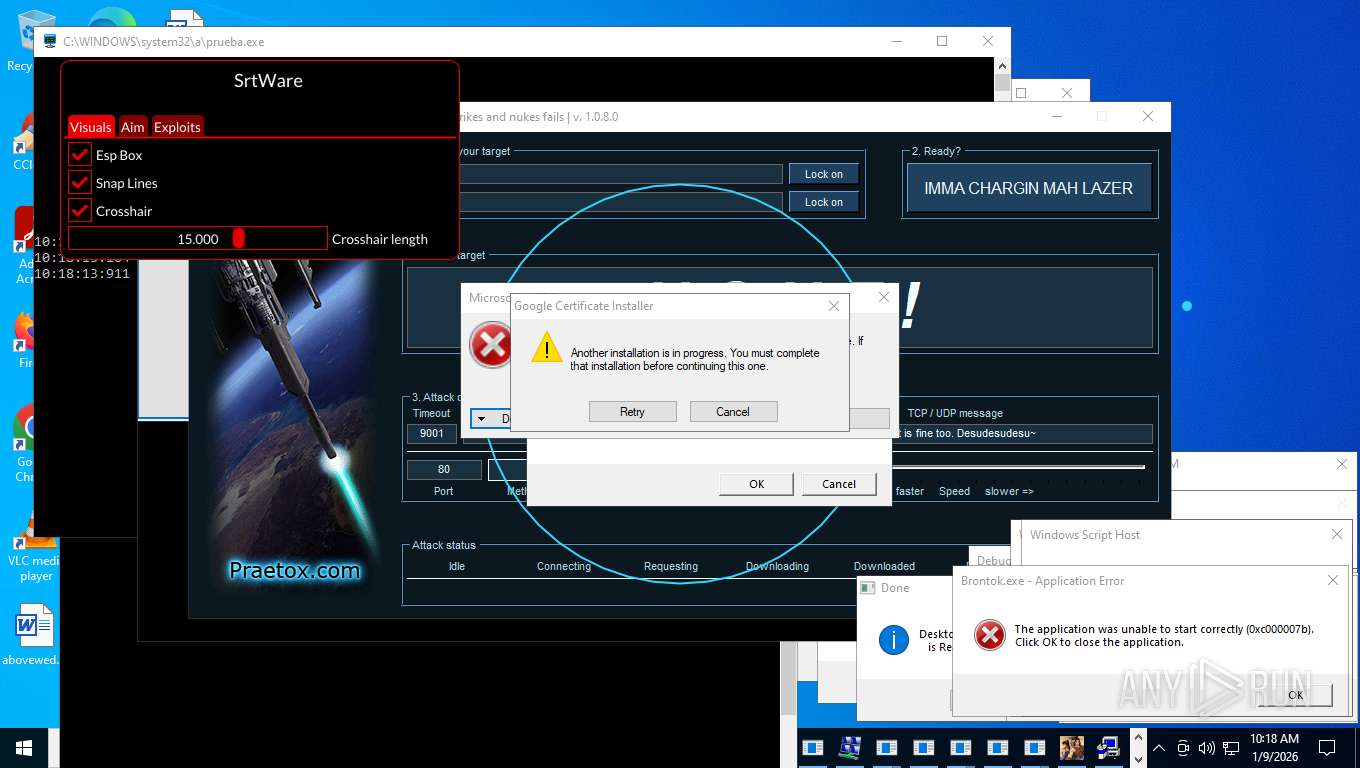Show hidden icons in system tray
This screenshot has width=1360, height=768.
(1159, 747)
